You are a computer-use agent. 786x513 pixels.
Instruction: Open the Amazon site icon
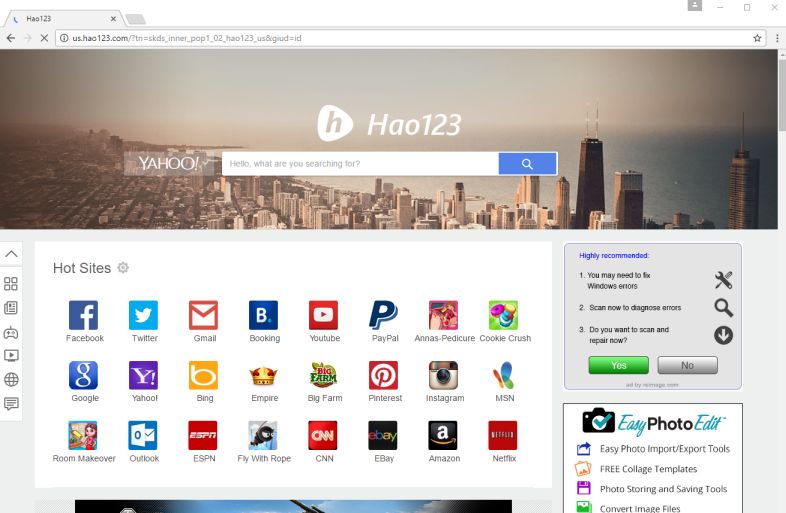click(443, 435)
